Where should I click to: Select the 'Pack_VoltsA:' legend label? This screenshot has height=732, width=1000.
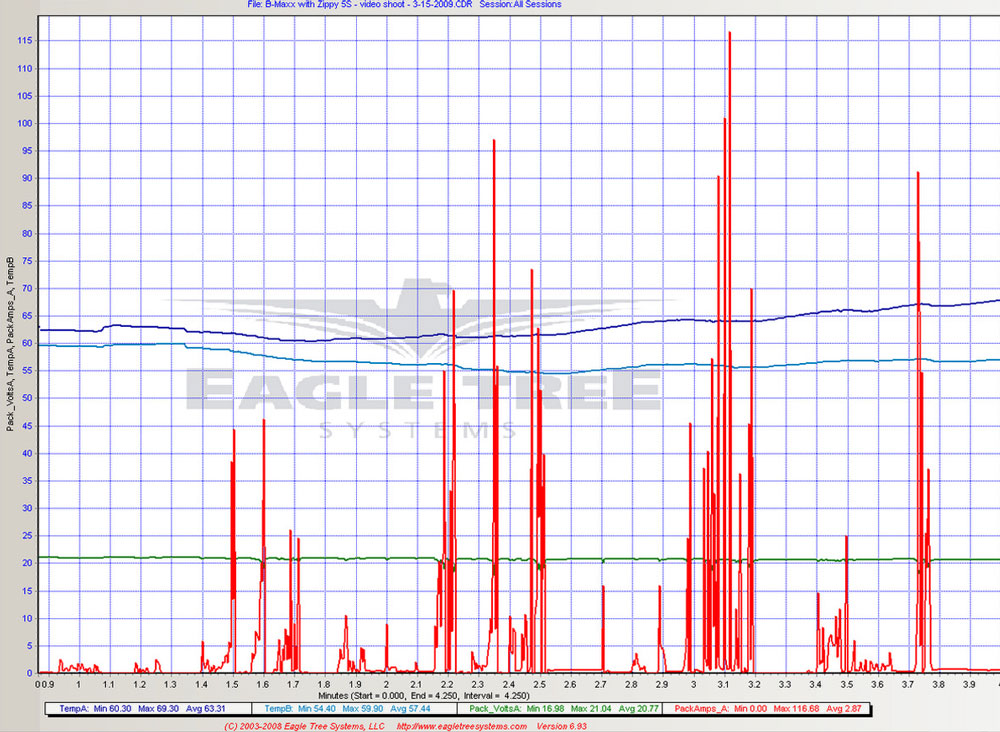pyautogui.click(x=496, y=709)
